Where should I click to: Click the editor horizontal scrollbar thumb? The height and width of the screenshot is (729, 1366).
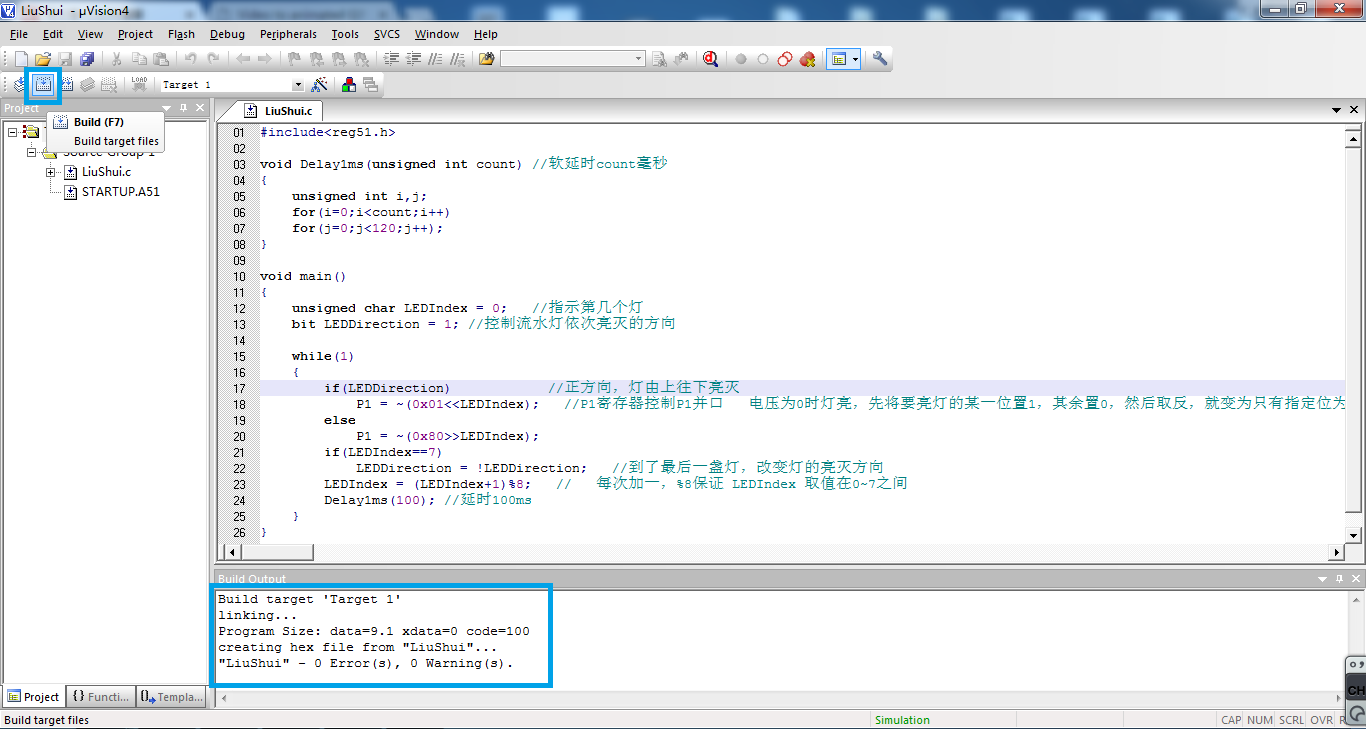279,552
